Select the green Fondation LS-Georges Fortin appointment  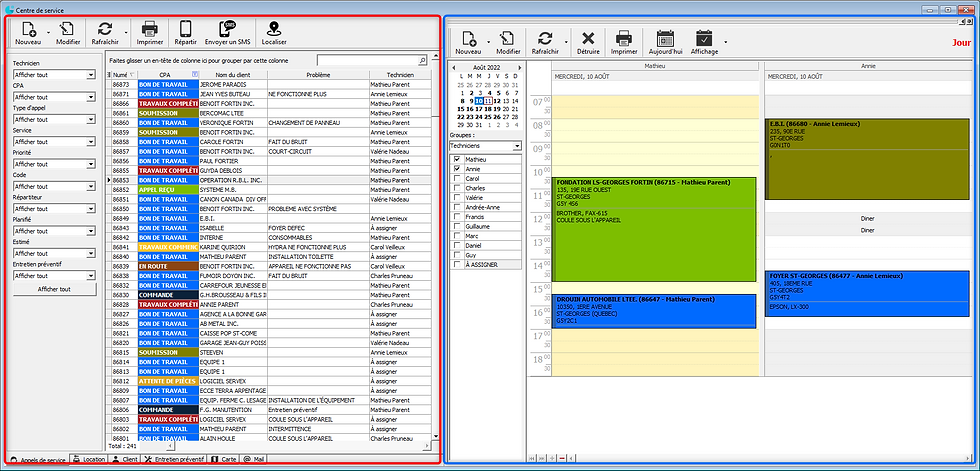pos(654,230)
